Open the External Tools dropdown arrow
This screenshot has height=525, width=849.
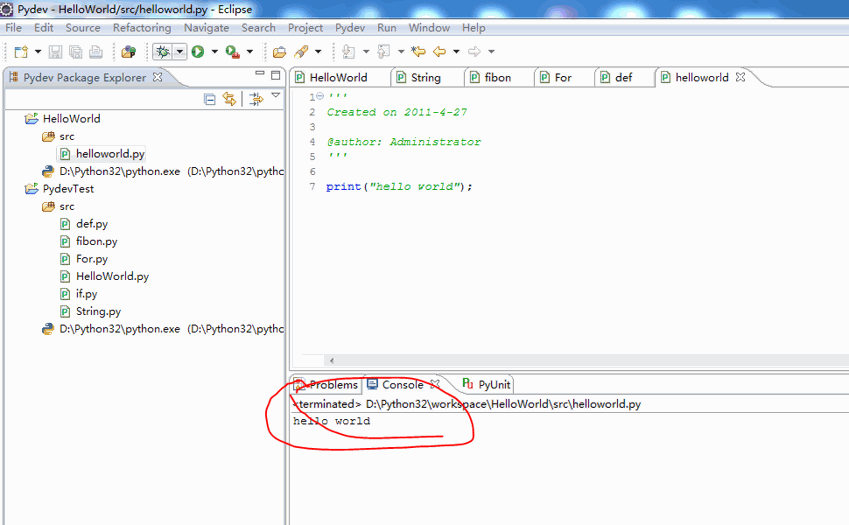point(250,52)
